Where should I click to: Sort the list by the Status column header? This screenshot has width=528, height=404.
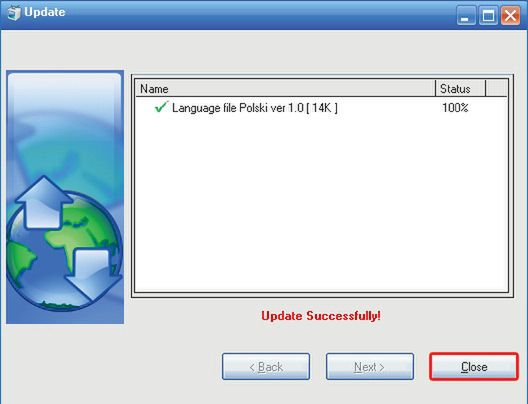click(x=461, y=89)
